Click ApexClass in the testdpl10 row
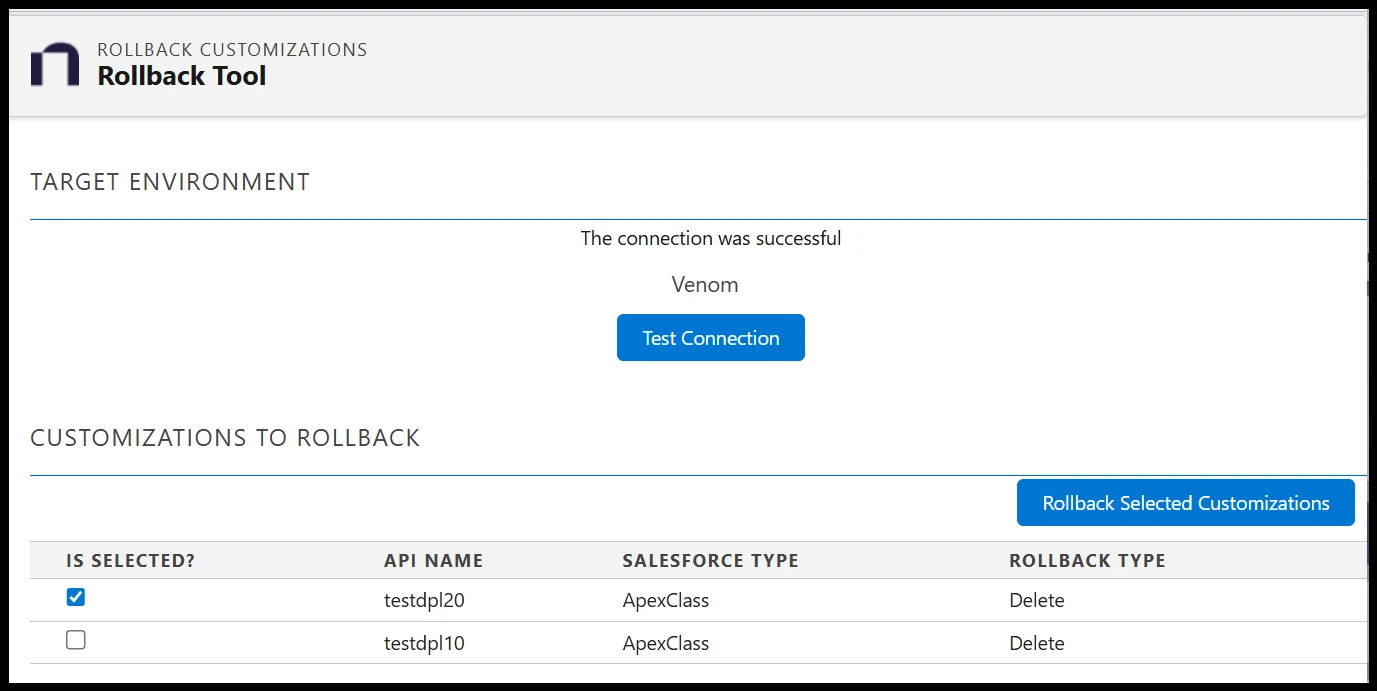1377x691 pixels. click(665, 643)
